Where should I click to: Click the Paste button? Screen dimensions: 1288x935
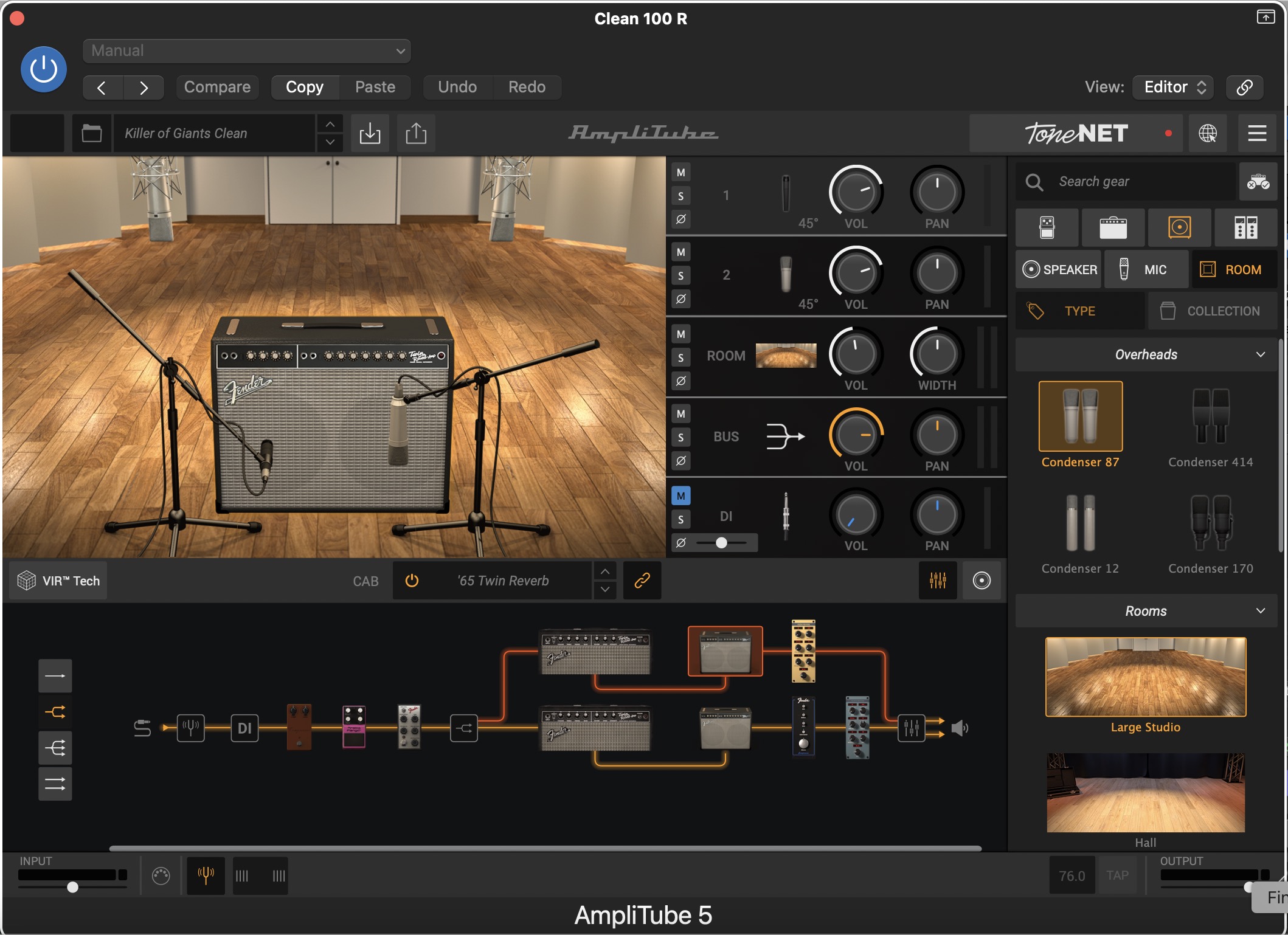pyautogui.click(x=375, y=87)
